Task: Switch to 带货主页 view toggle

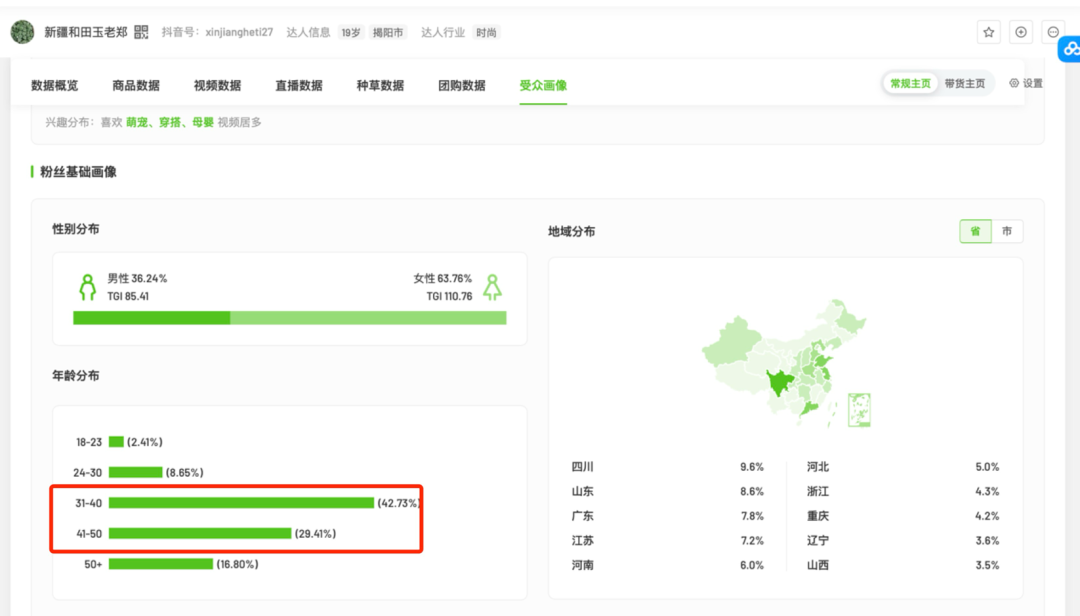Action: tap(964, 84)
